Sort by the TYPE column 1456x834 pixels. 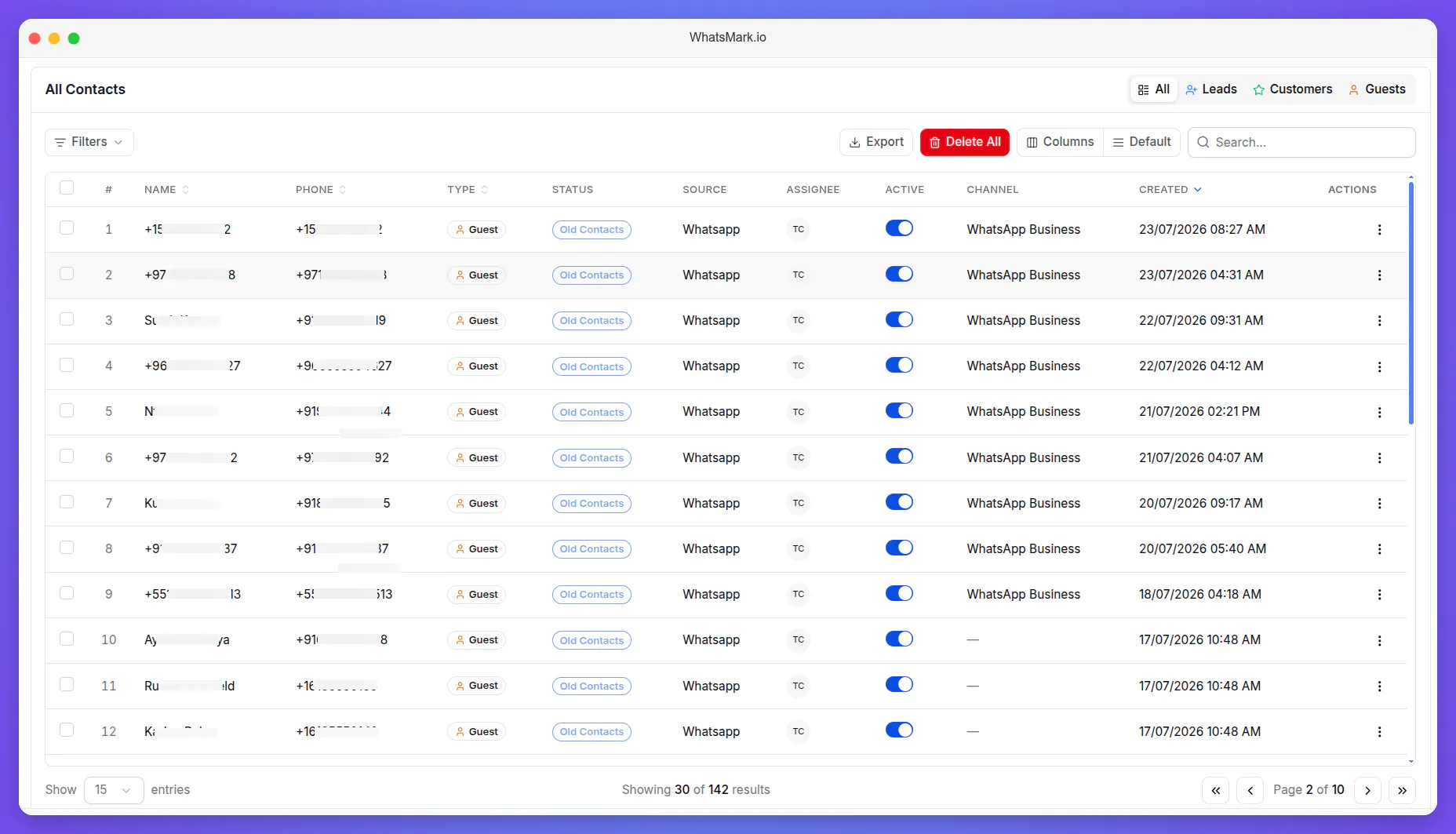pyautogui.click(x=468, y=190)
